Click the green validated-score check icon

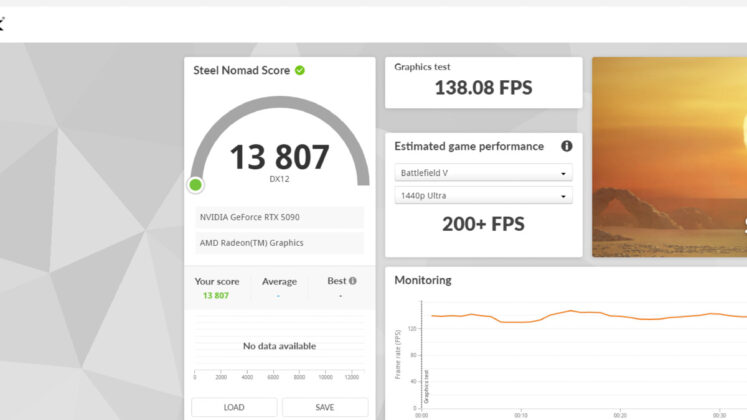(300, 70)
